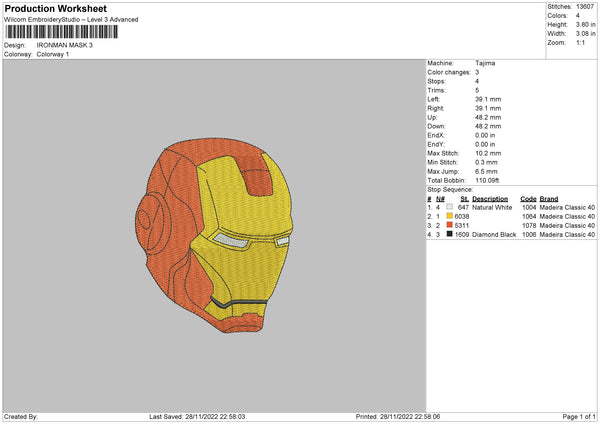This screenshot has width=600, height=424.
Task: Click the Diamond Black color swatch
Action: [x=449, y=234]
